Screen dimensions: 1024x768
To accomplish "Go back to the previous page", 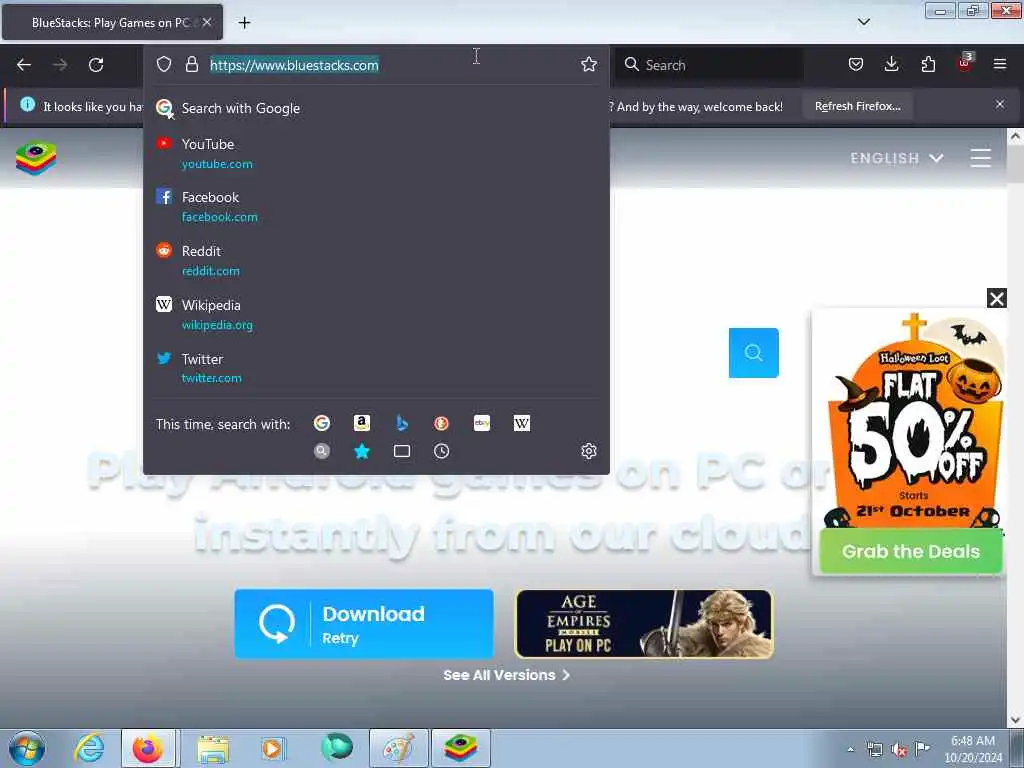I will pos(24,65).
